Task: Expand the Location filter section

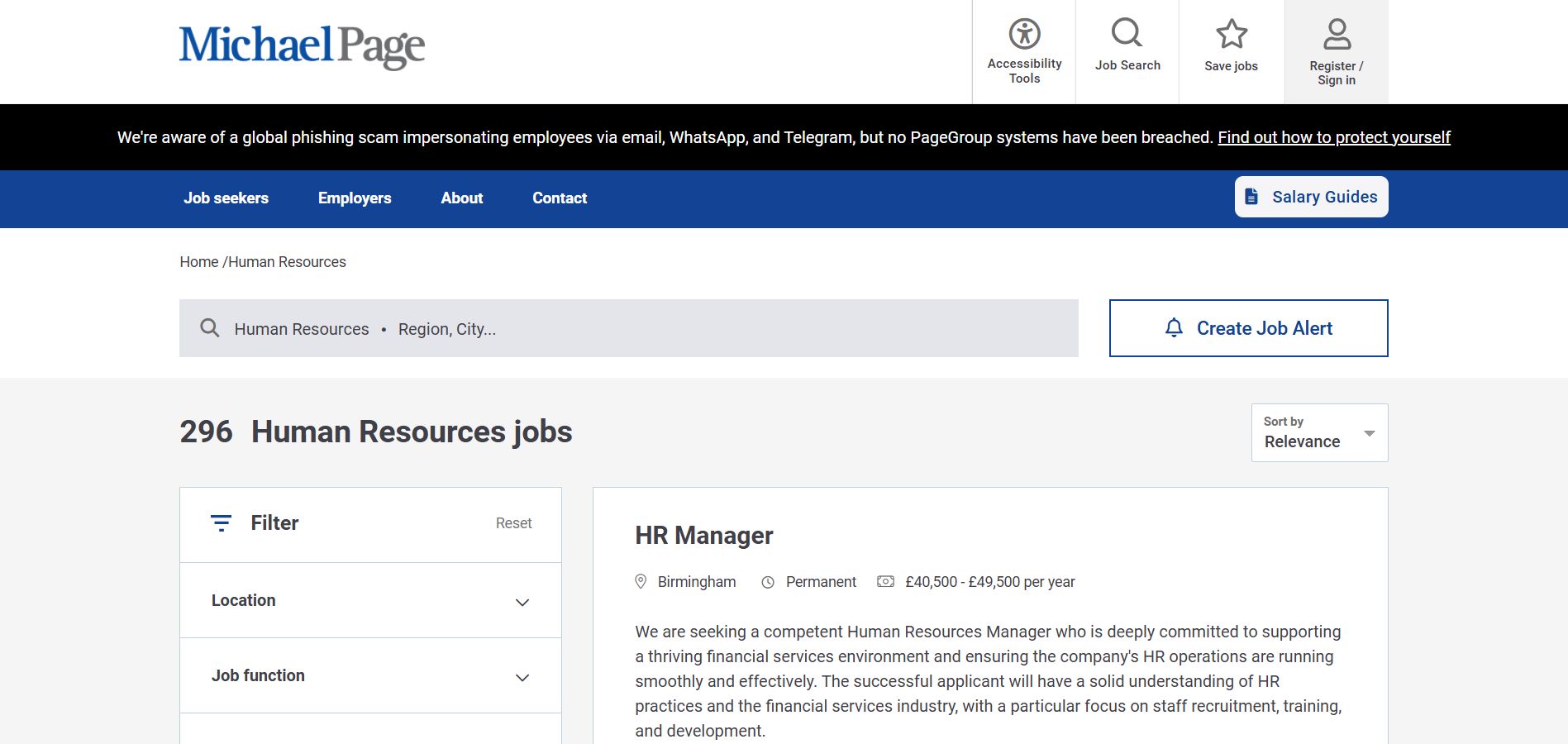Action: [369, 600]
